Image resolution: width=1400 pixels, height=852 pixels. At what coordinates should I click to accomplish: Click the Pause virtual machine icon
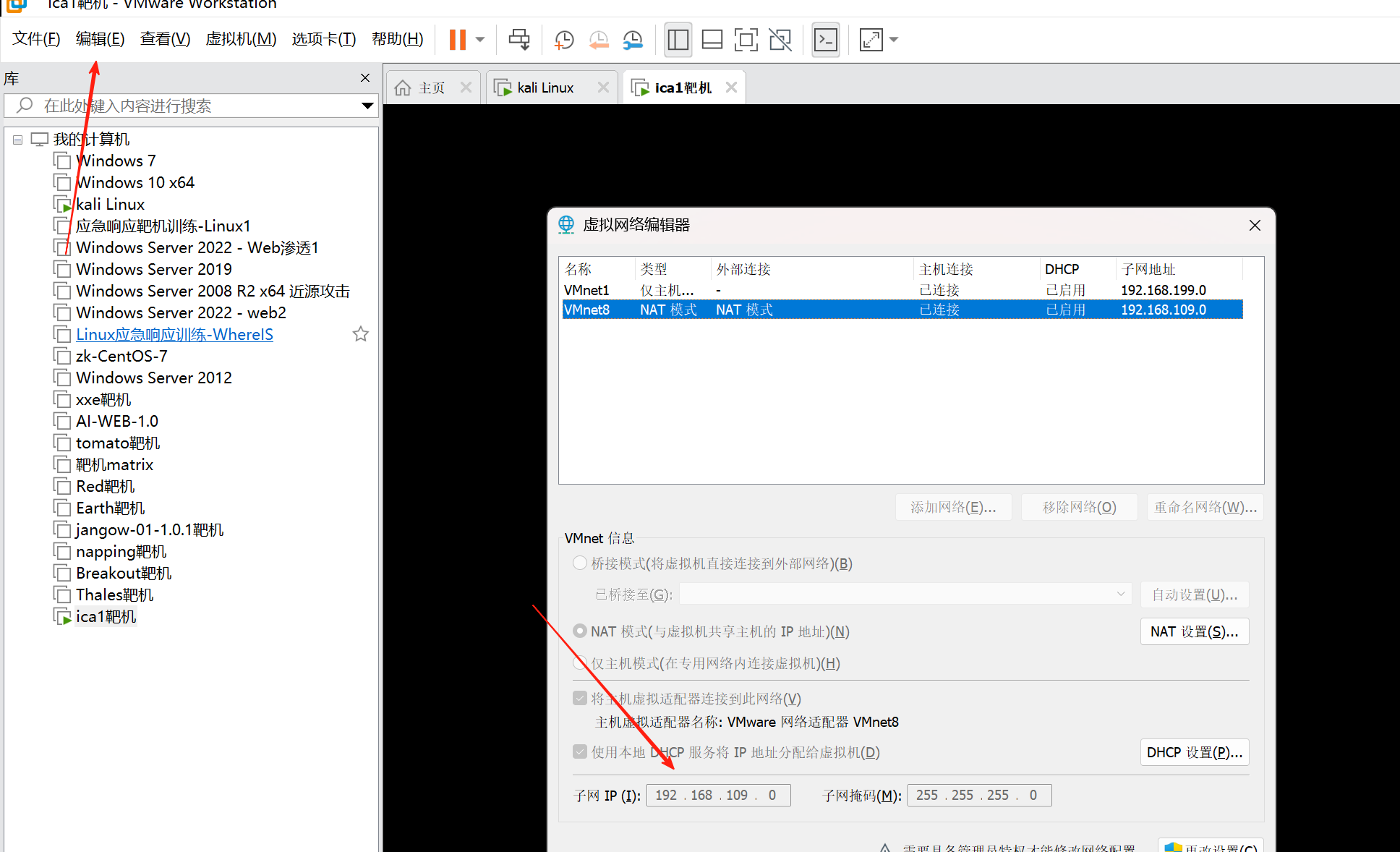457,39
